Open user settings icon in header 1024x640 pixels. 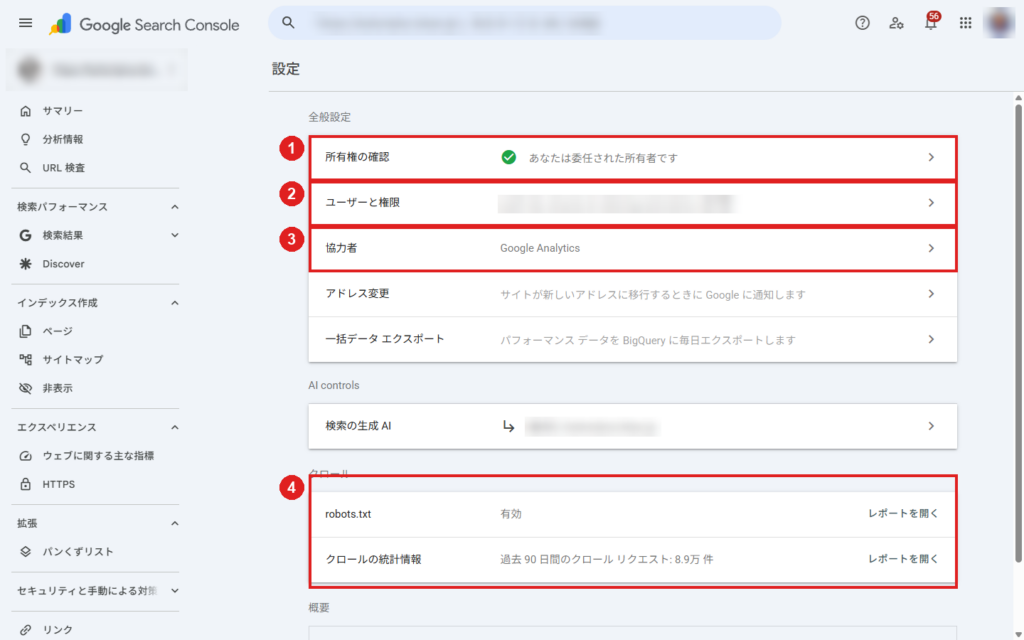point(896,24)
